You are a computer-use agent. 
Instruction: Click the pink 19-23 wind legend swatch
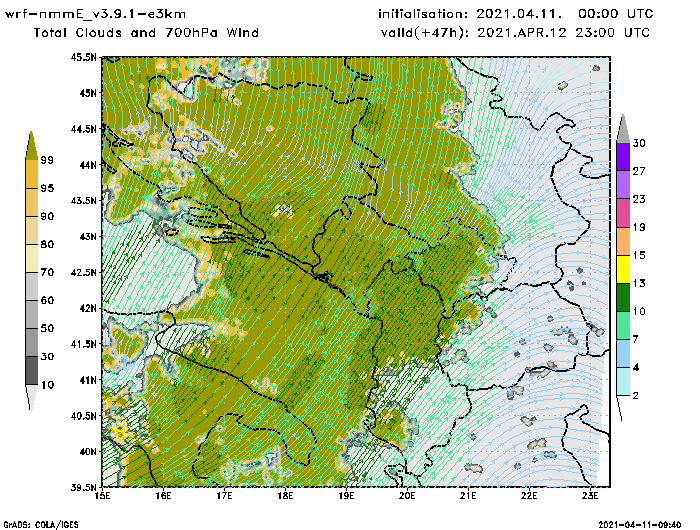click(623, 213)
